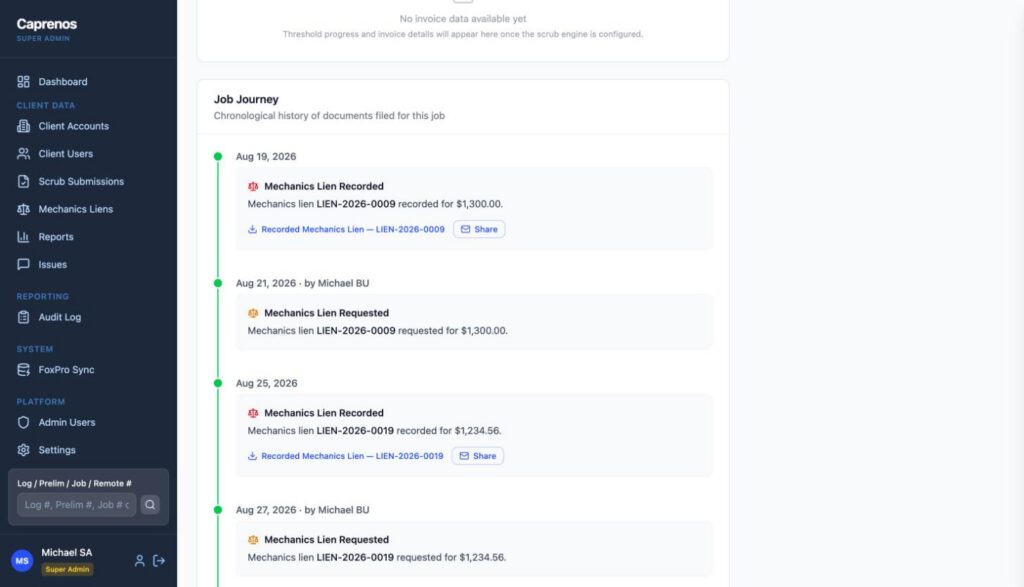This screenshot has width=1024, height=587.
Task: Click the Aug 27, 2026 timeline dot
Action: pos(218,510)
